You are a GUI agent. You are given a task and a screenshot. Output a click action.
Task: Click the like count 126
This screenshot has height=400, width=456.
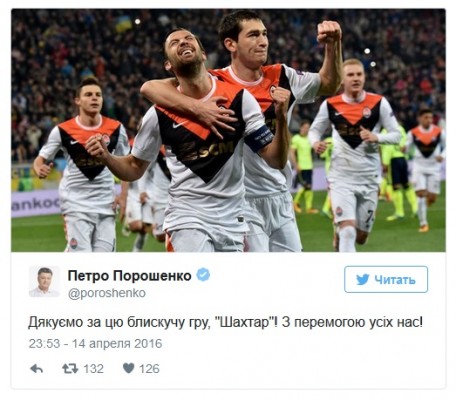(x=149, y=369)
